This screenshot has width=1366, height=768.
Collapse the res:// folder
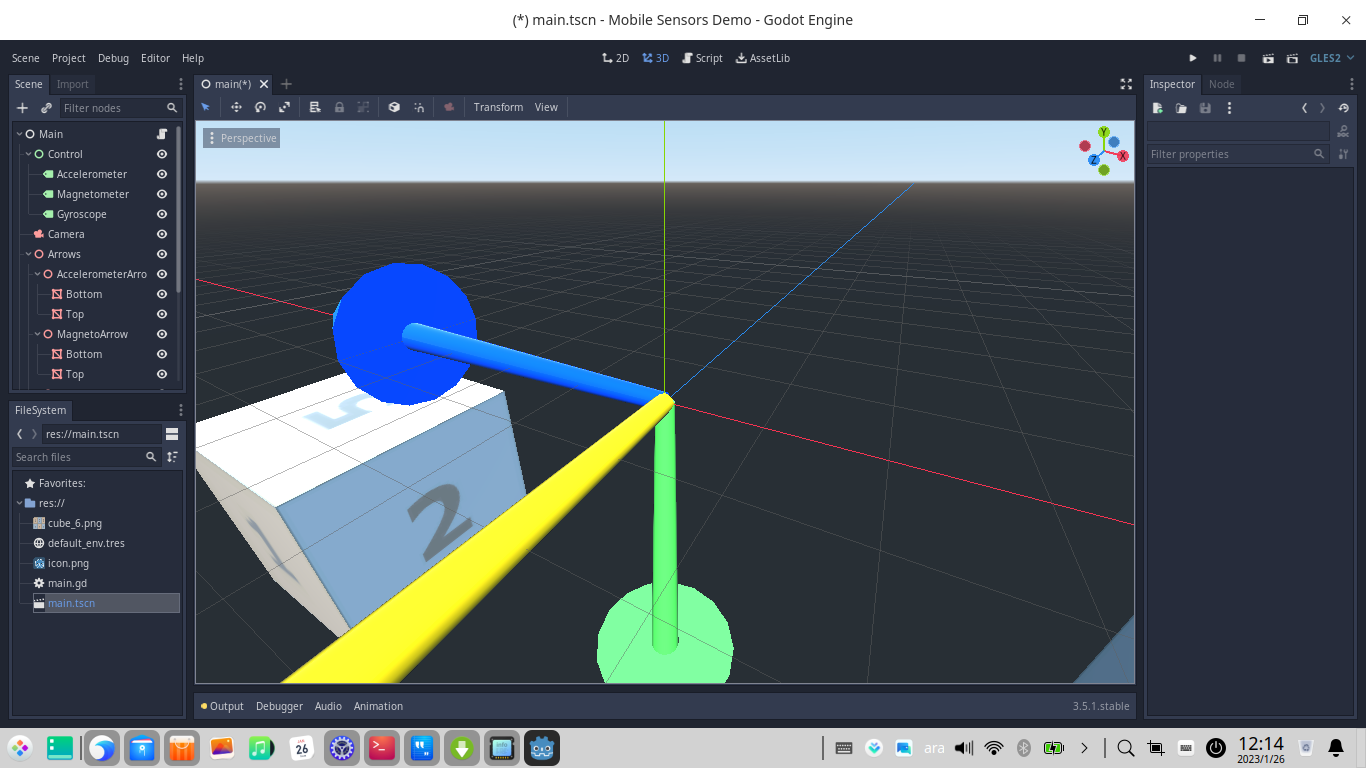coord(19,503)
